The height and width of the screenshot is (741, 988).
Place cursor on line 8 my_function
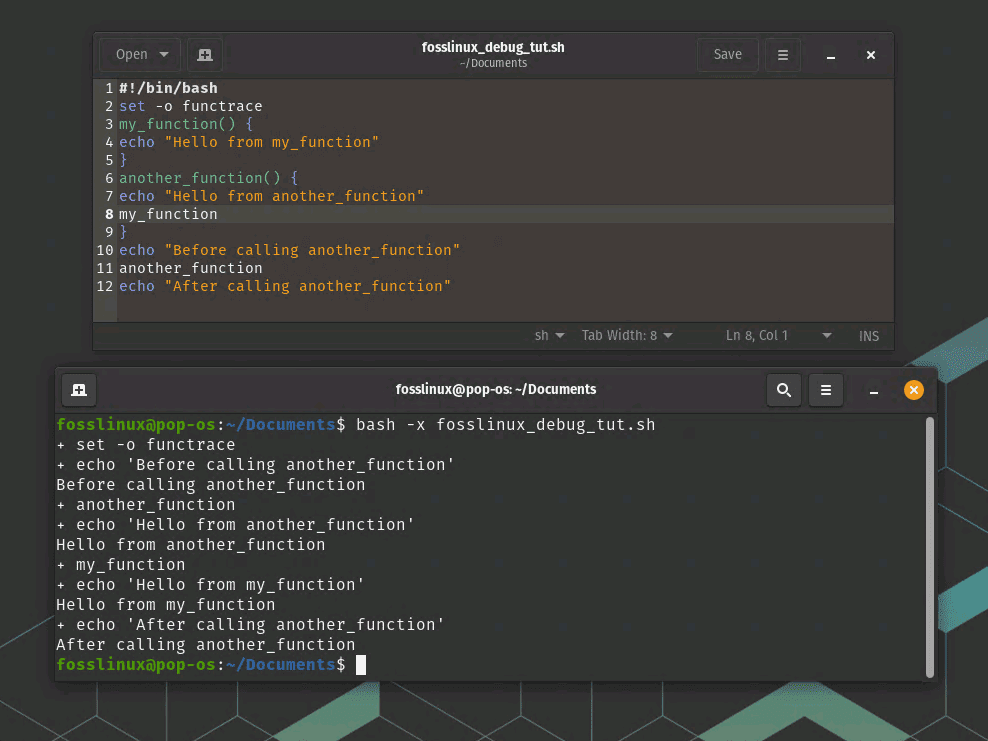[168, 214]
